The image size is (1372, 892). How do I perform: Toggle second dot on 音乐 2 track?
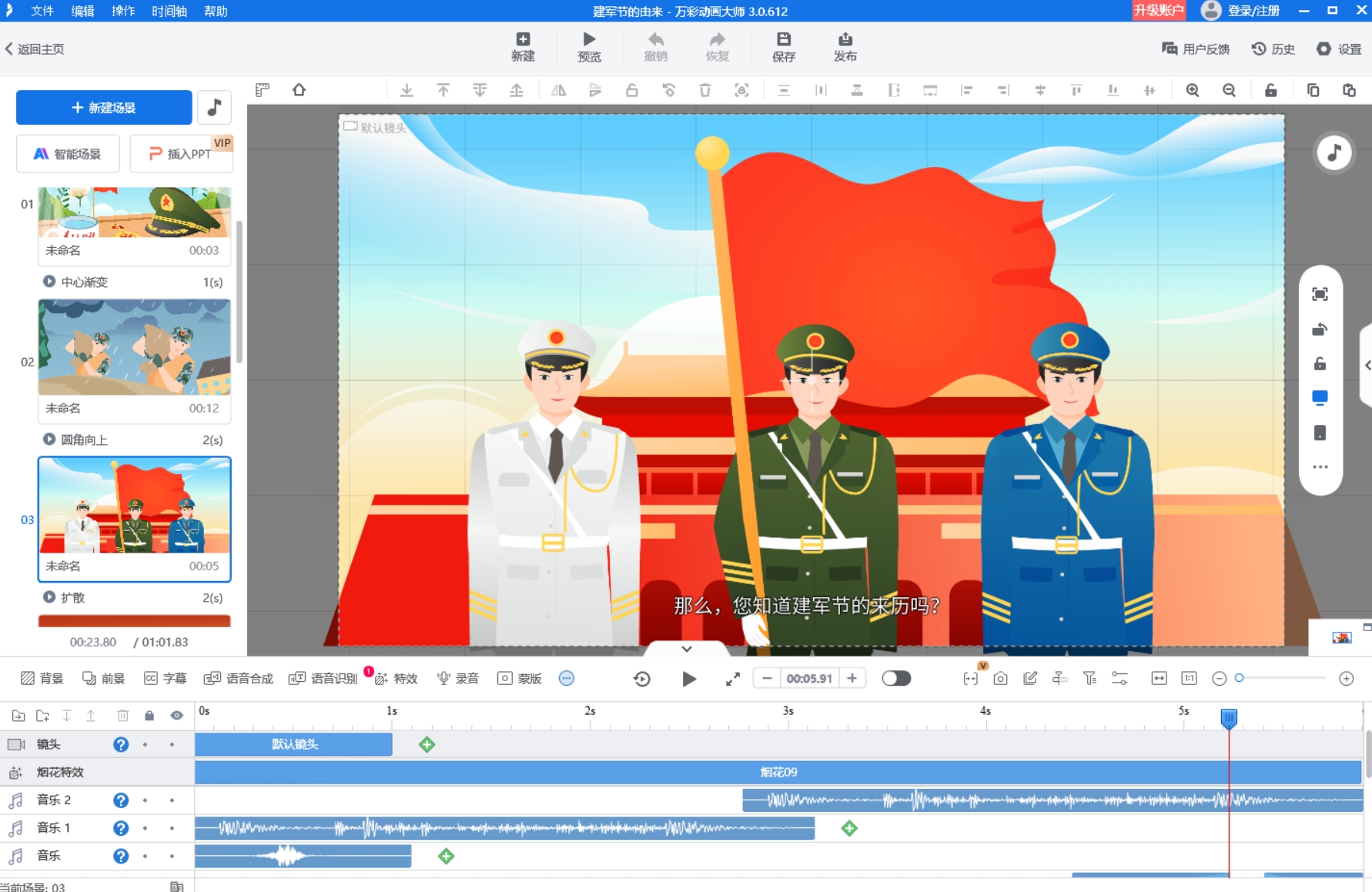[172, 800]
